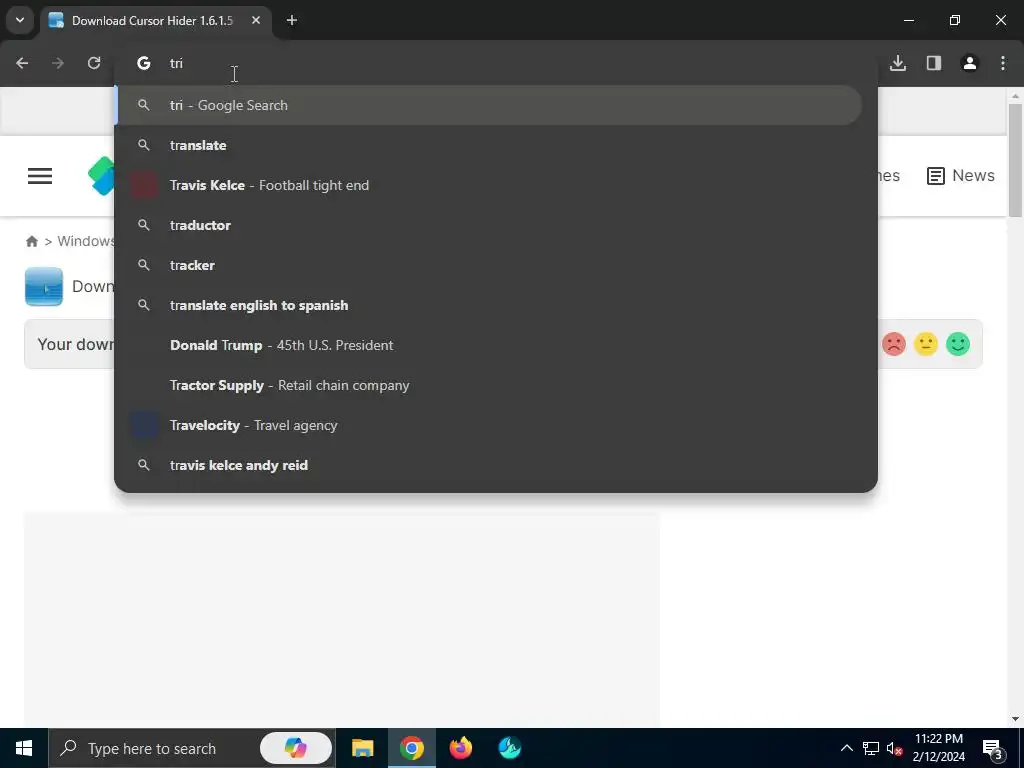Viewport: 1024px width, 768px height.
Task: Choose the 'translate' suggestion
Action: [x=488, y=145]
